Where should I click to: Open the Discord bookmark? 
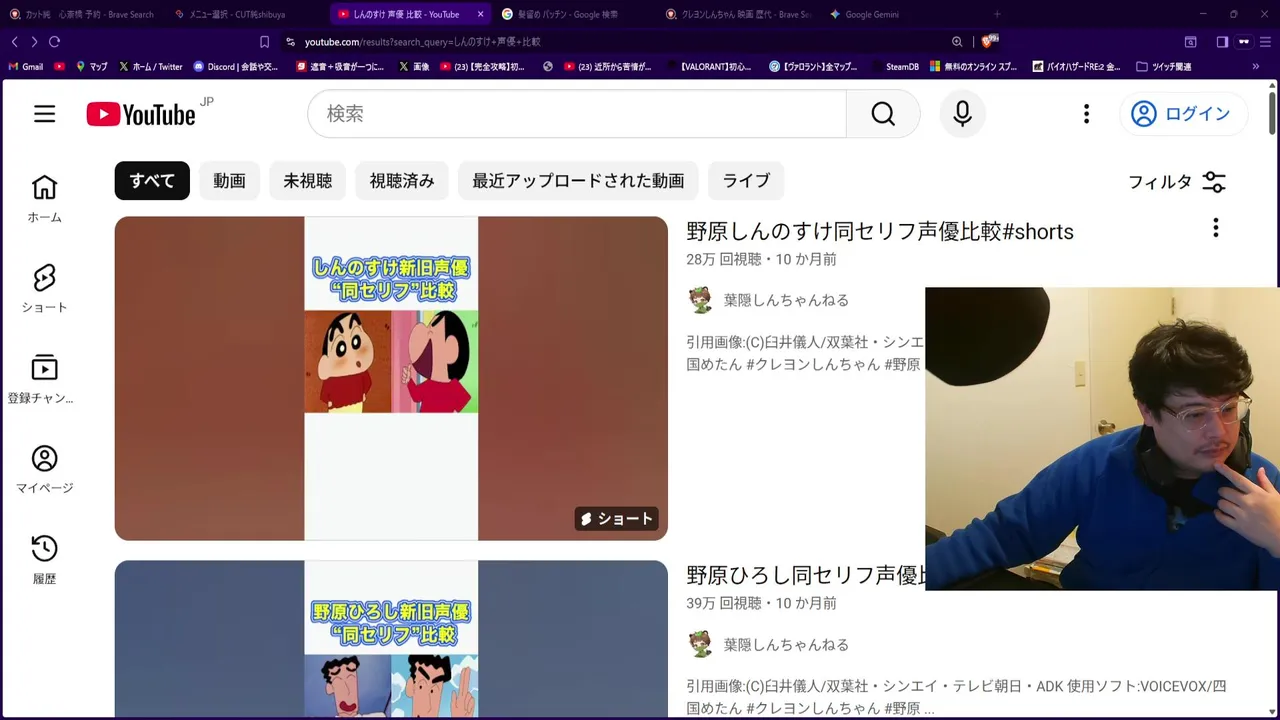click(x=236, y=67)
